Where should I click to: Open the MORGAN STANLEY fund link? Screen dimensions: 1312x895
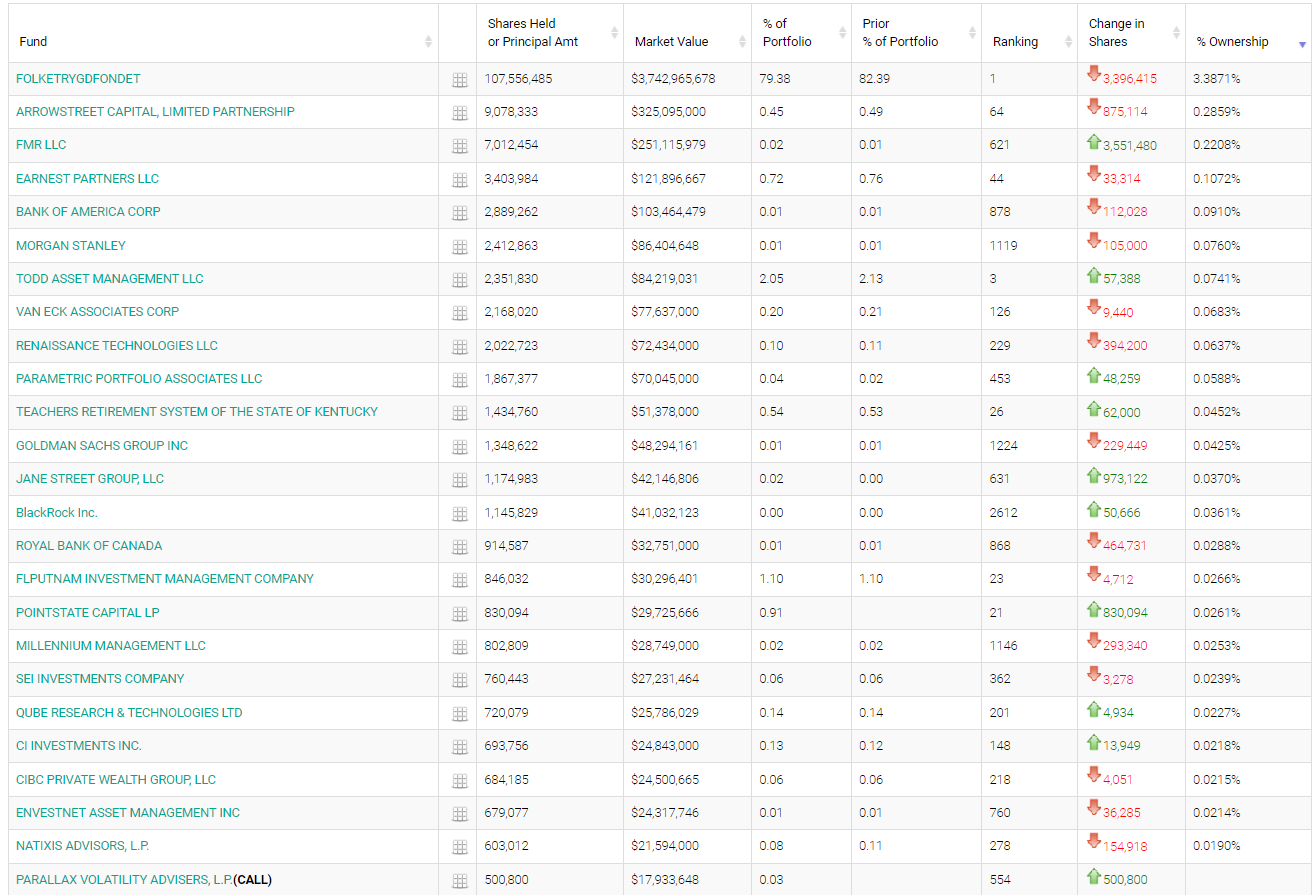coord(71,245)
